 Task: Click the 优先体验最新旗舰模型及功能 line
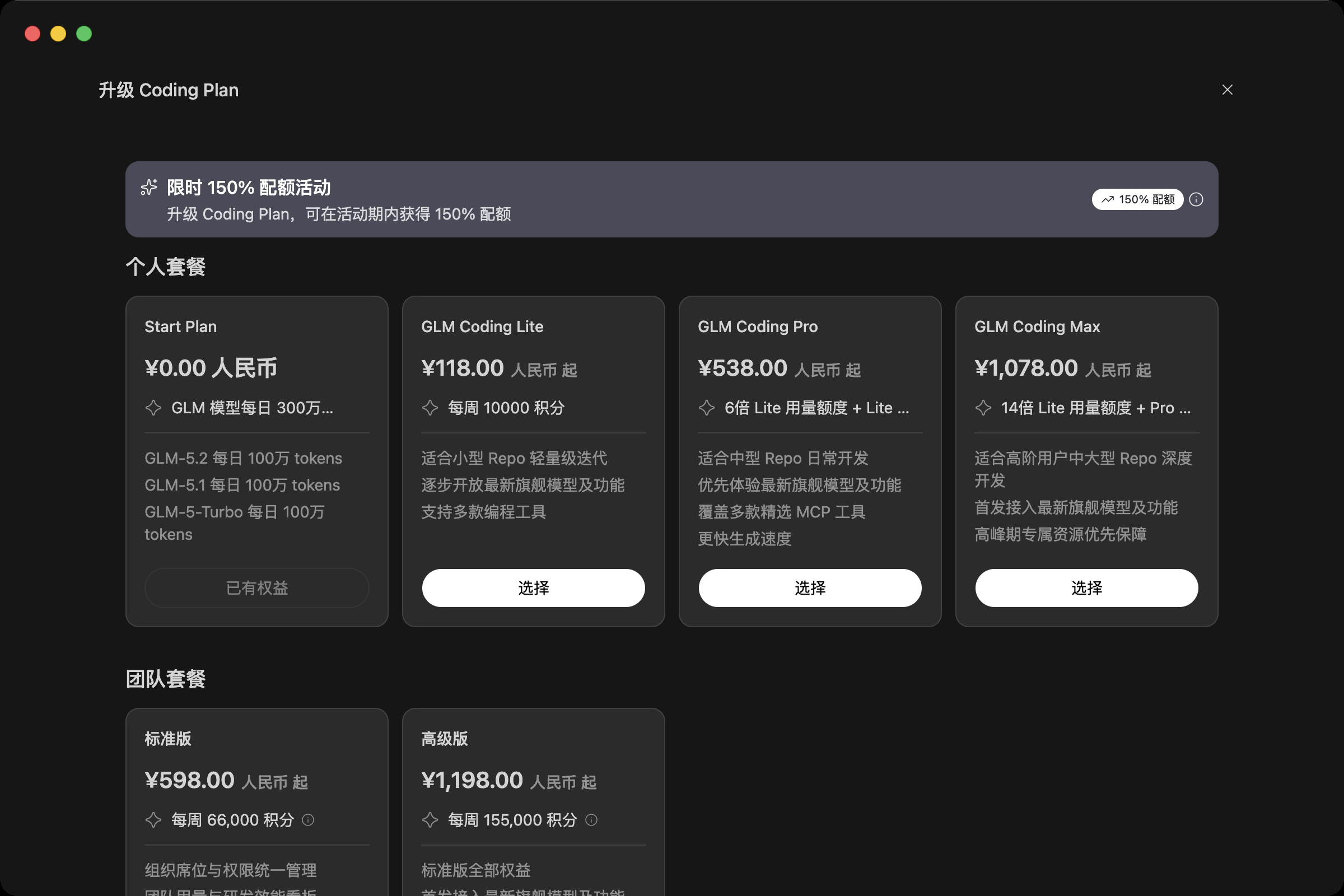[x=800, y=485]
